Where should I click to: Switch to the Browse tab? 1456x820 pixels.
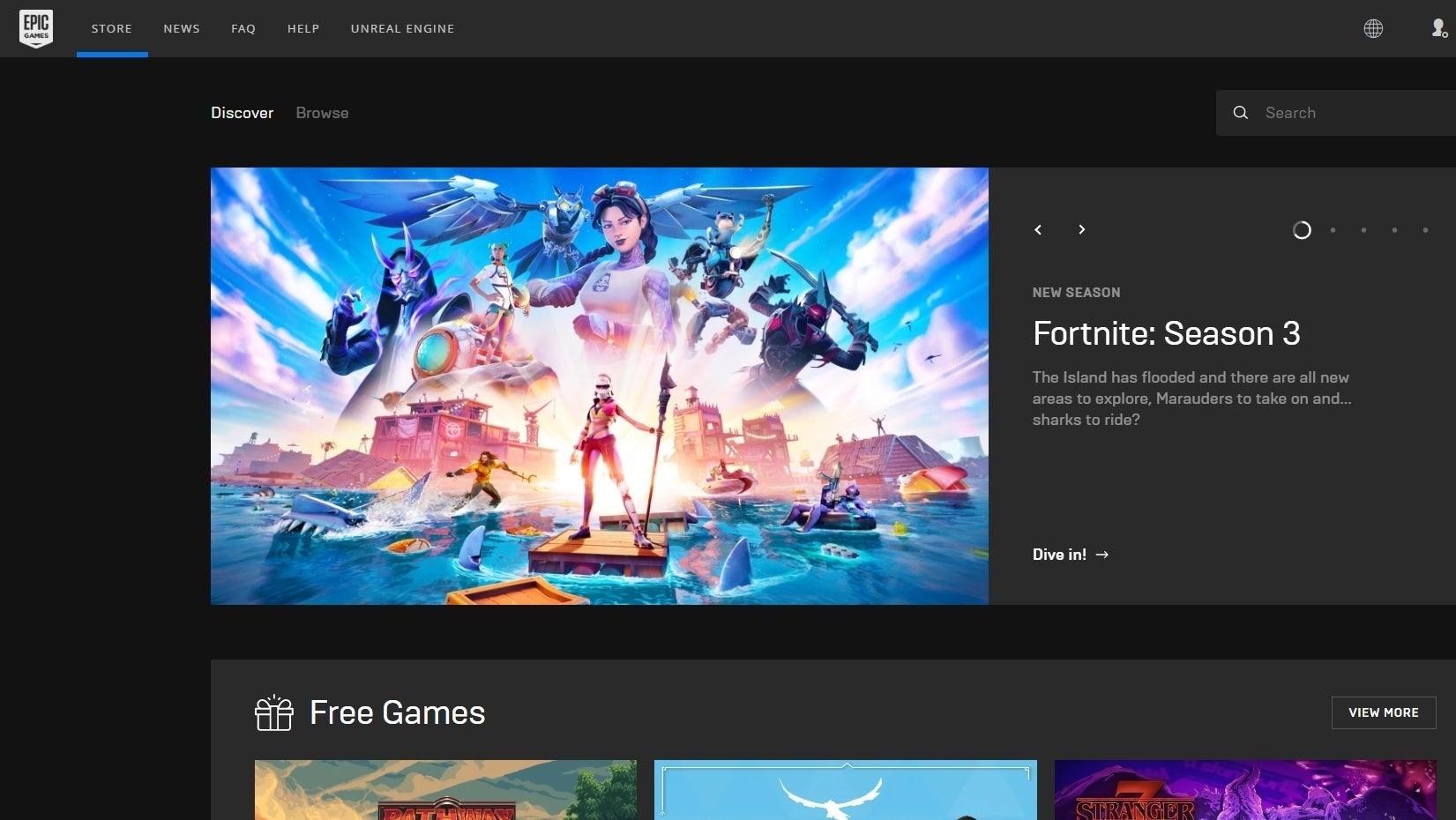[322, 113]
